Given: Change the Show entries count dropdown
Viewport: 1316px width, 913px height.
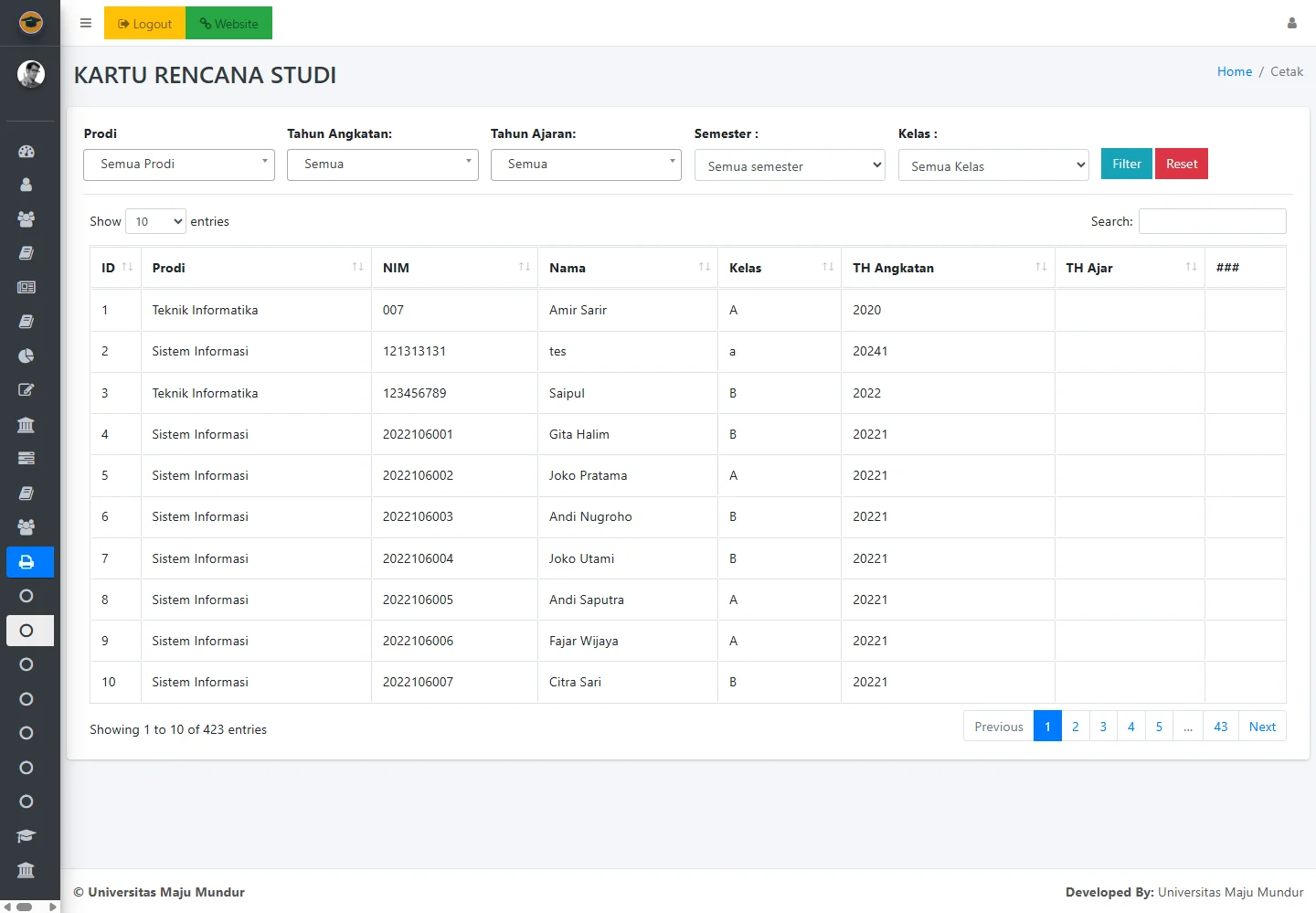Looking at the screenshot, I should [155, 221].
